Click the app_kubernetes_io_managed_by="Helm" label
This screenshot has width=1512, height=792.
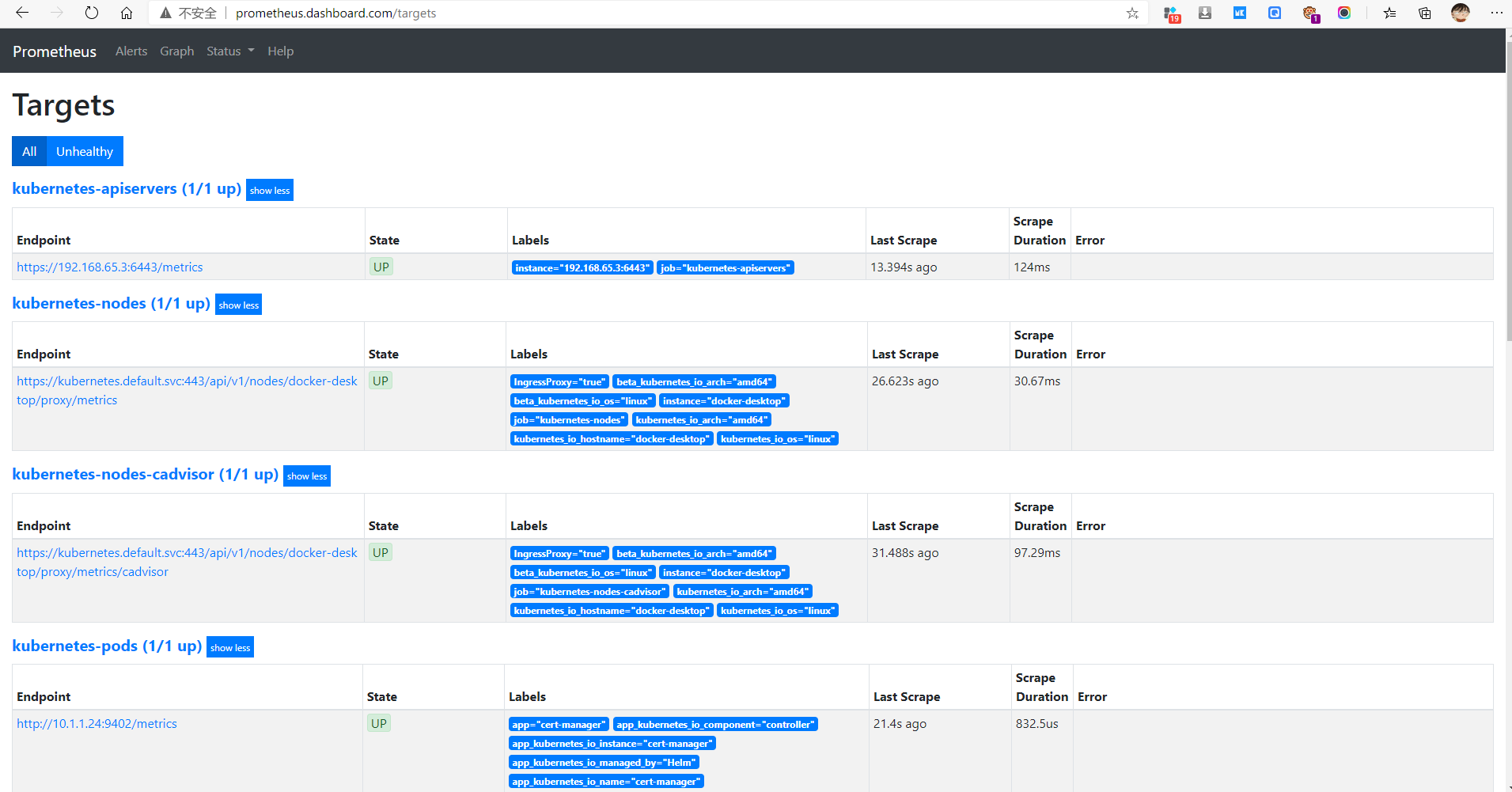click(x=604, y=763)
